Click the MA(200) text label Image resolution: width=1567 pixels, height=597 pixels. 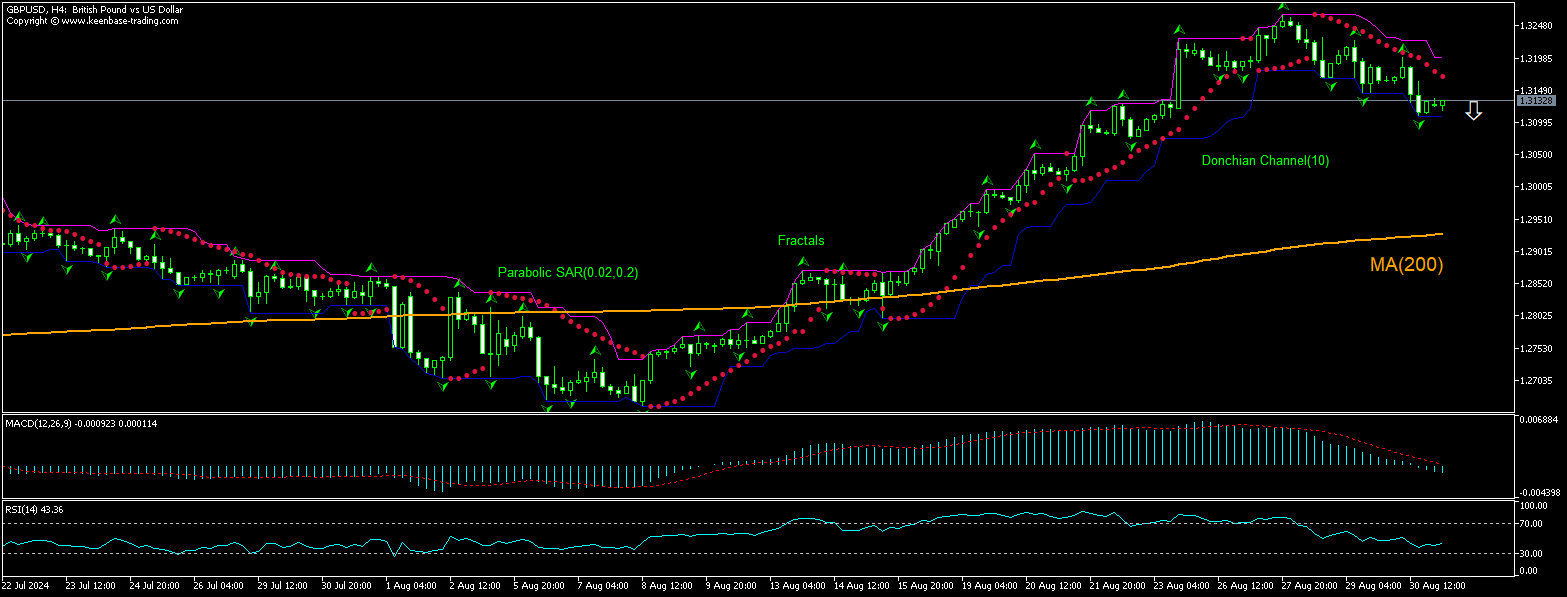pyautogui.click(x=1406, y=264)
